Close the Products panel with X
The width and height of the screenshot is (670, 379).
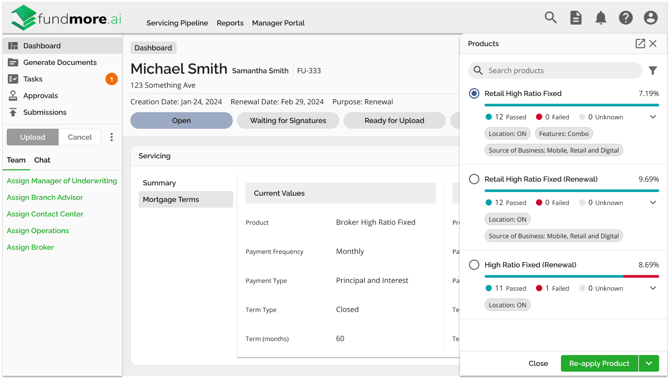point(653,44)
